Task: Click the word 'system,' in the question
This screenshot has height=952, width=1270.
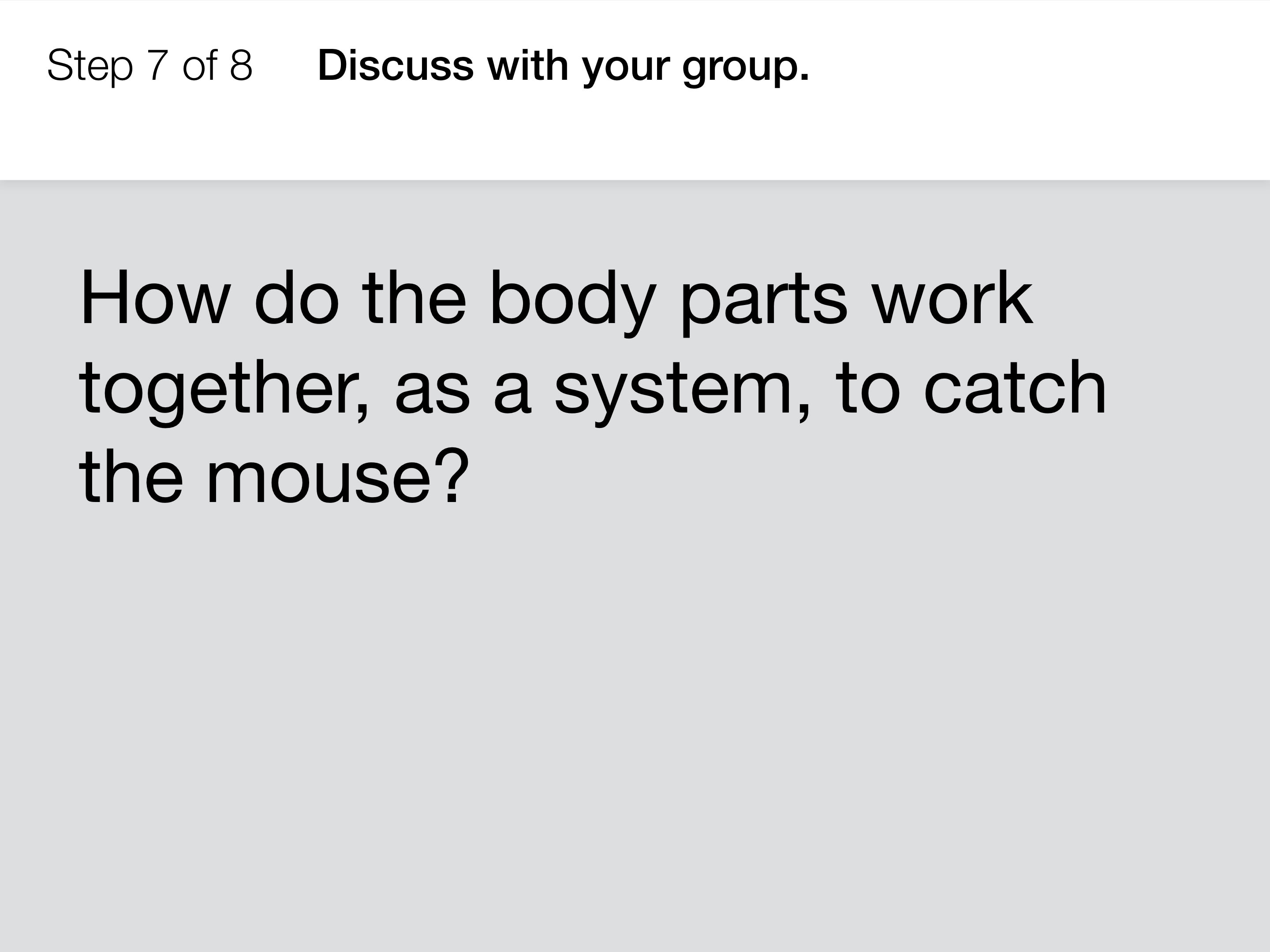Action: [683, 393]
